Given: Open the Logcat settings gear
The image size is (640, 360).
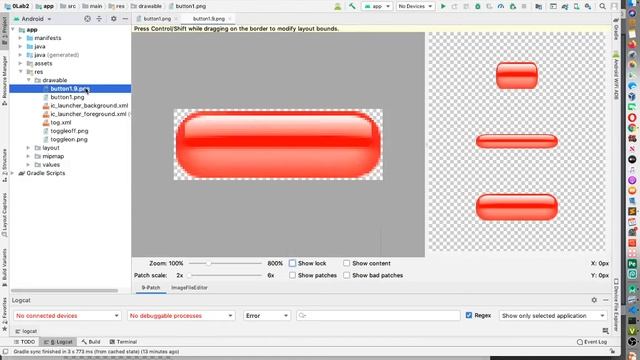Looking at the screenshot, I should coord(594,300).
